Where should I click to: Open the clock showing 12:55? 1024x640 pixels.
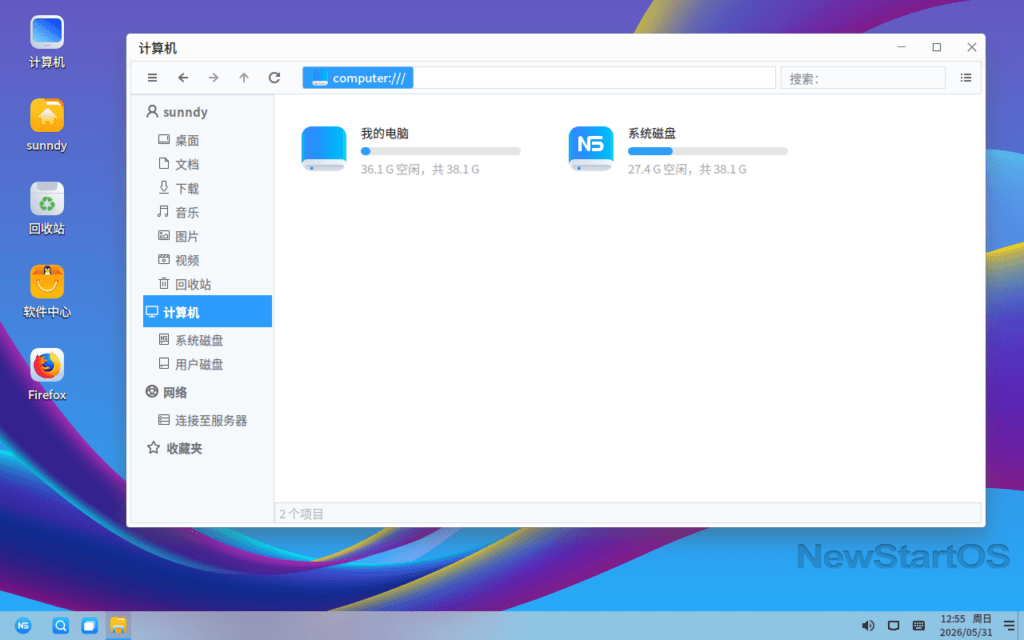click(x=966, y=626)
